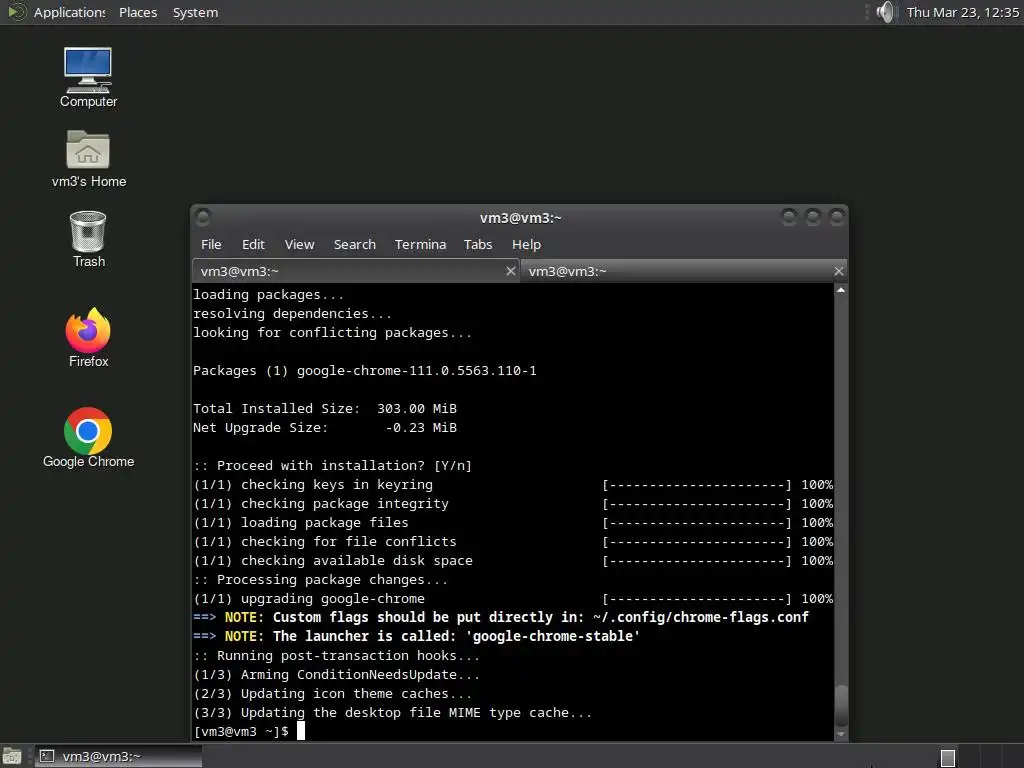Click the 'loading packages...' line

click(x=268, y=295)
